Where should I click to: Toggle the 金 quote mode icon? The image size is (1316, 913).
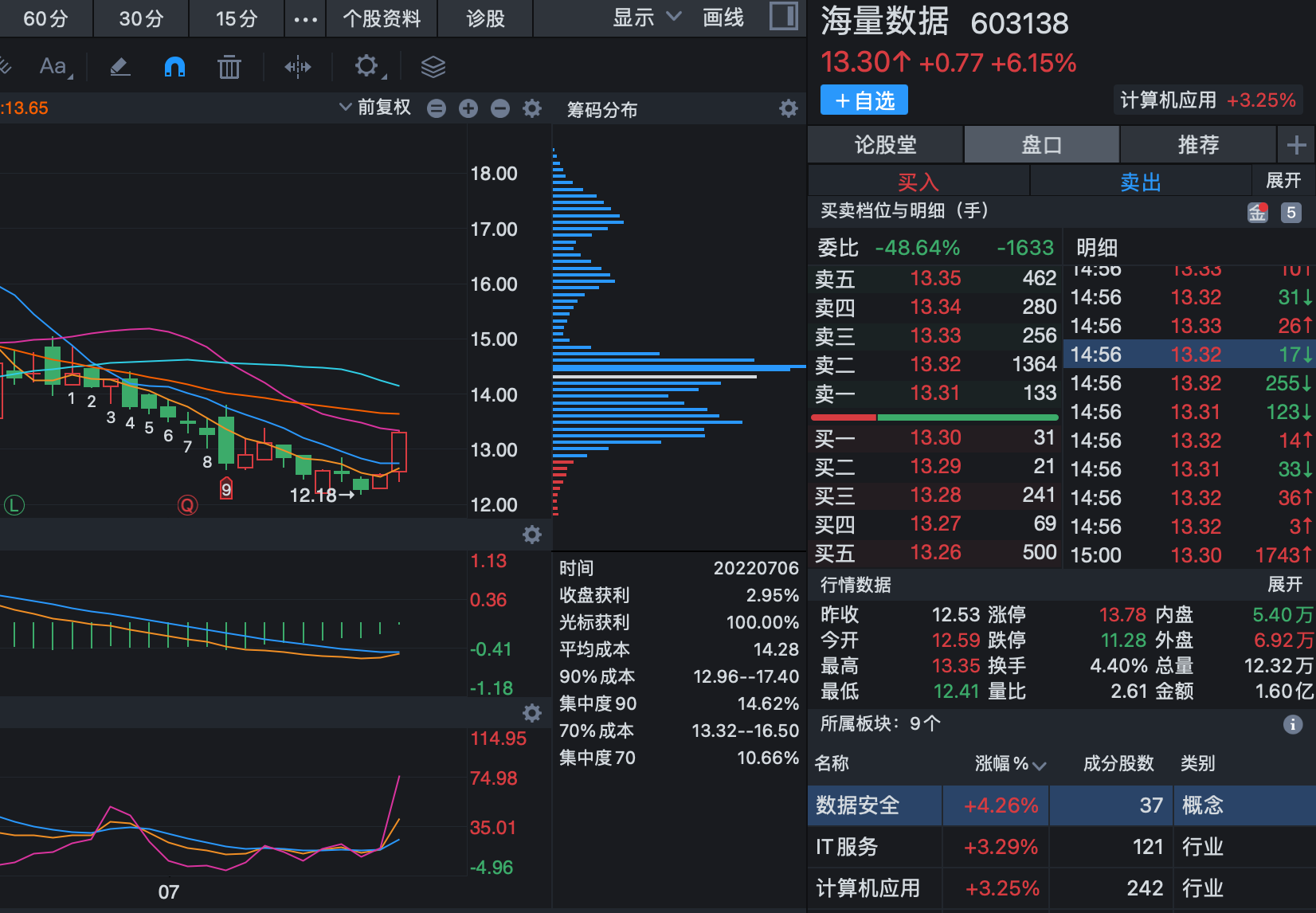(x=1258, y=212)
